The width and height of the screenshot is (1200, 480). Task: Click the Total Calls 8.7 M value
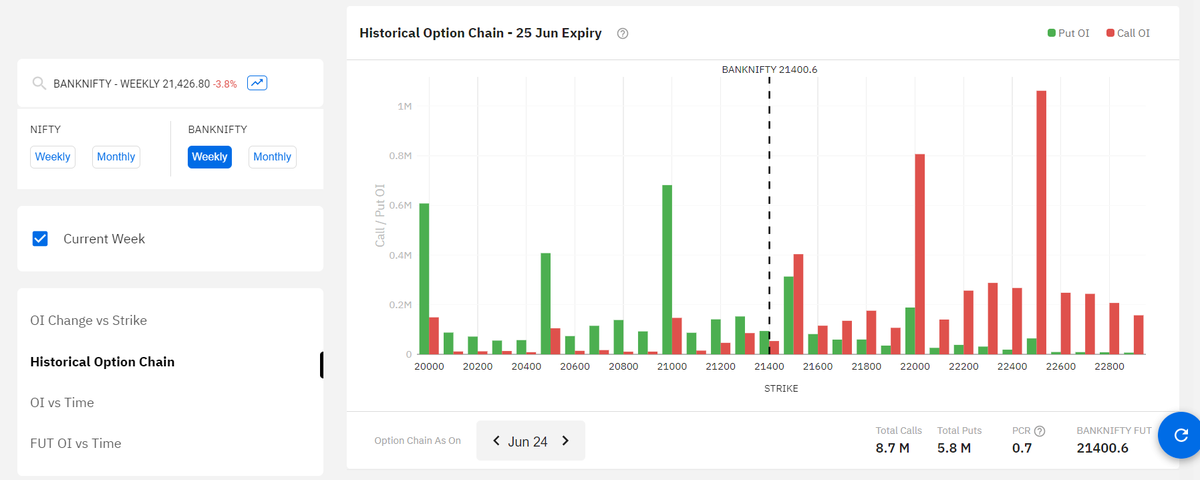(892, 447)
